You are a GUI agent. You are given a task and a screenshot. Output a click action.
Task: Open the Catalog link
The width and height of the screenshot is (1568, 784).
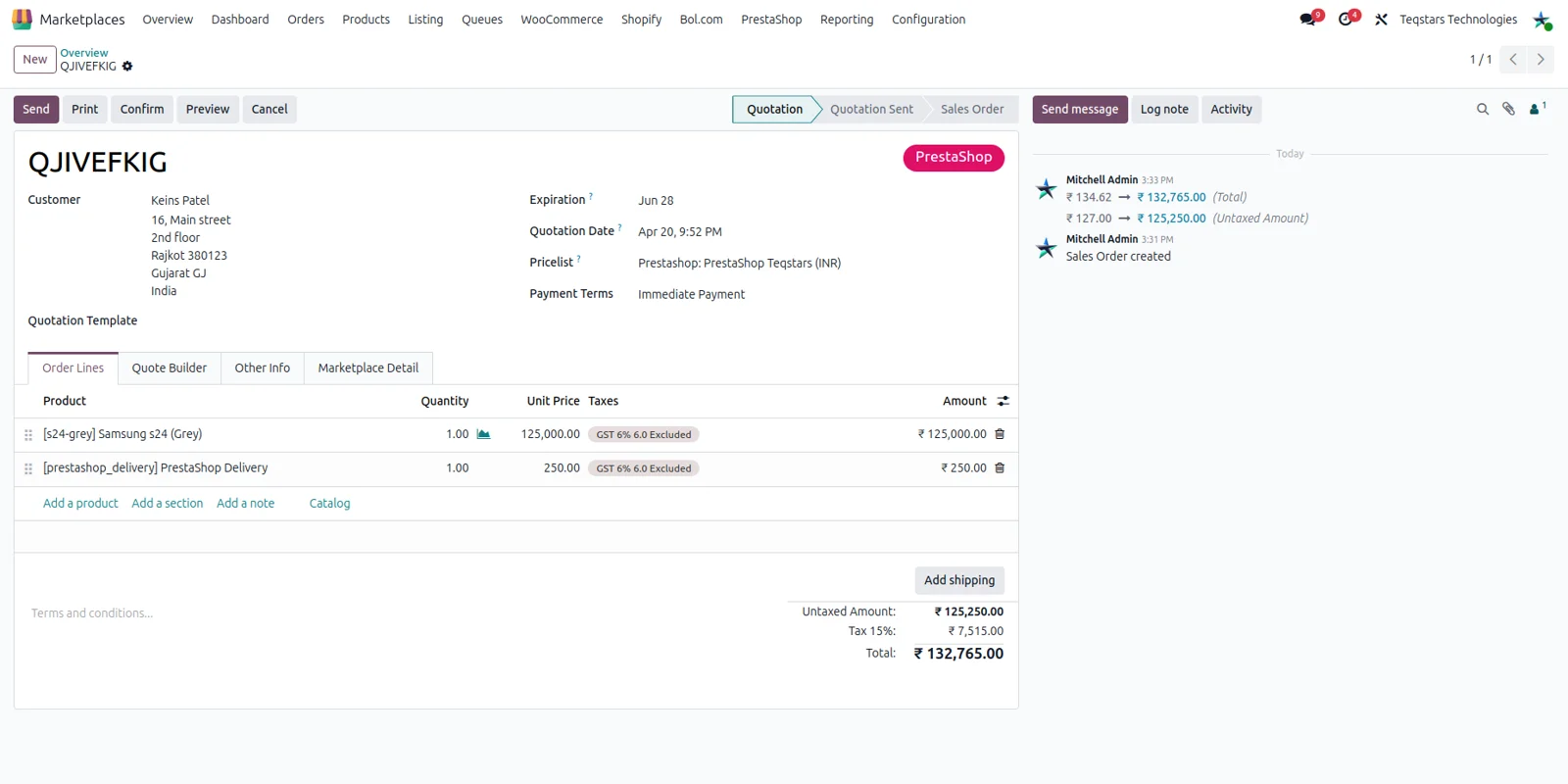pos(329,504)
